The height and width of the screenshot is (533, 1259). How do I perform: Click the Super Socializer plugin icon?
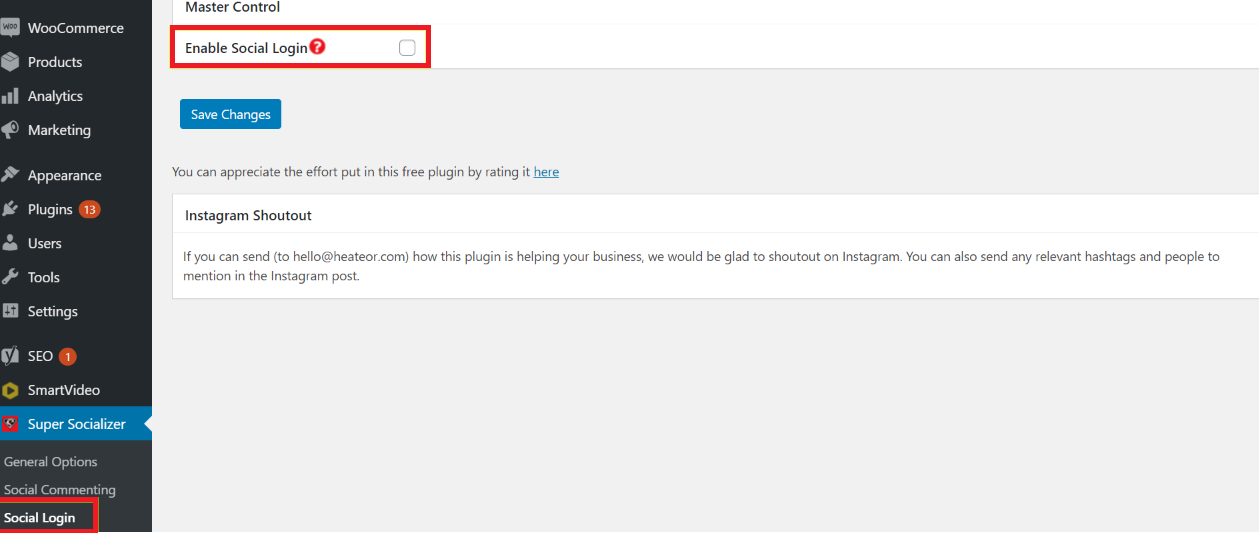(x=10, y=424)
